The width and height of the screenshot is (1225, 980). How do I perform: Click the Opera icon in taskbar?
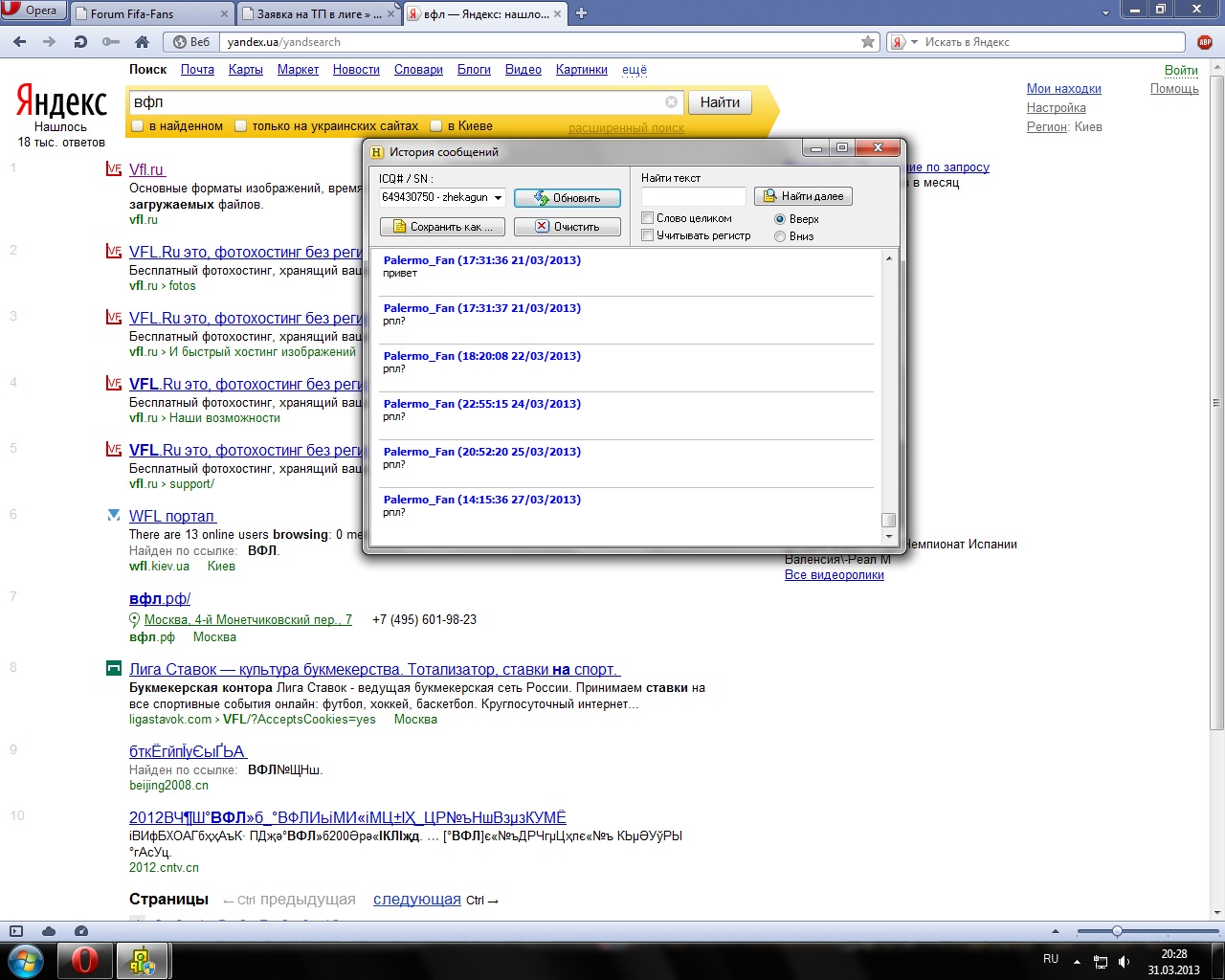84,960
